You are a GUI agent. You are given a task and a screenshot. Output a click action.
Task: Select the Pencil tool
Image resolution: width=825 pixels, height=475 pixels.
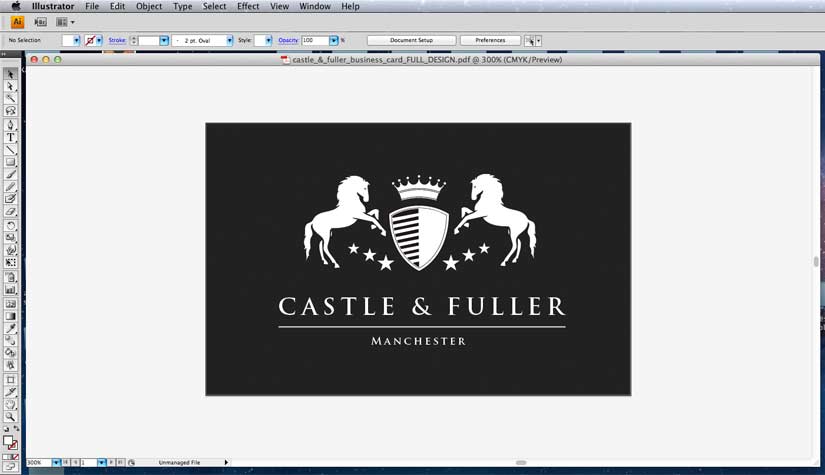(x=11, y=187)
